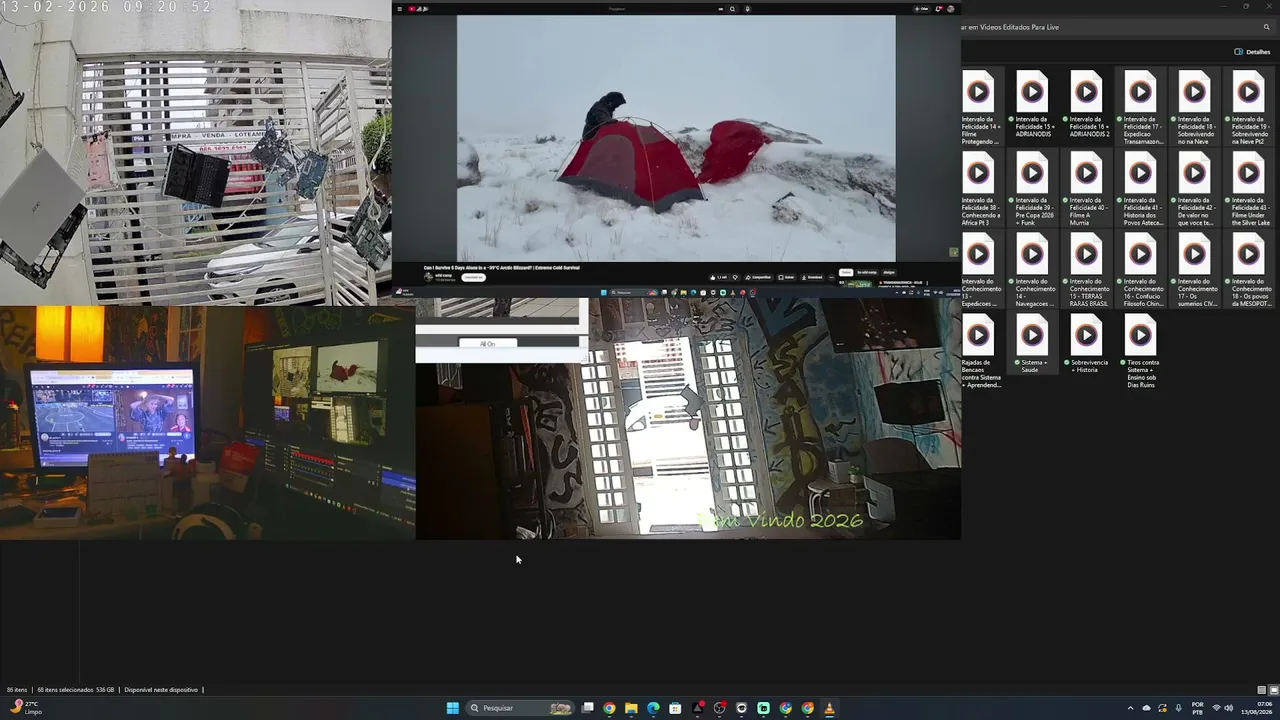Open VLC media player from taskbar
The image size is (1280, 720).
(x=829, y=708)
